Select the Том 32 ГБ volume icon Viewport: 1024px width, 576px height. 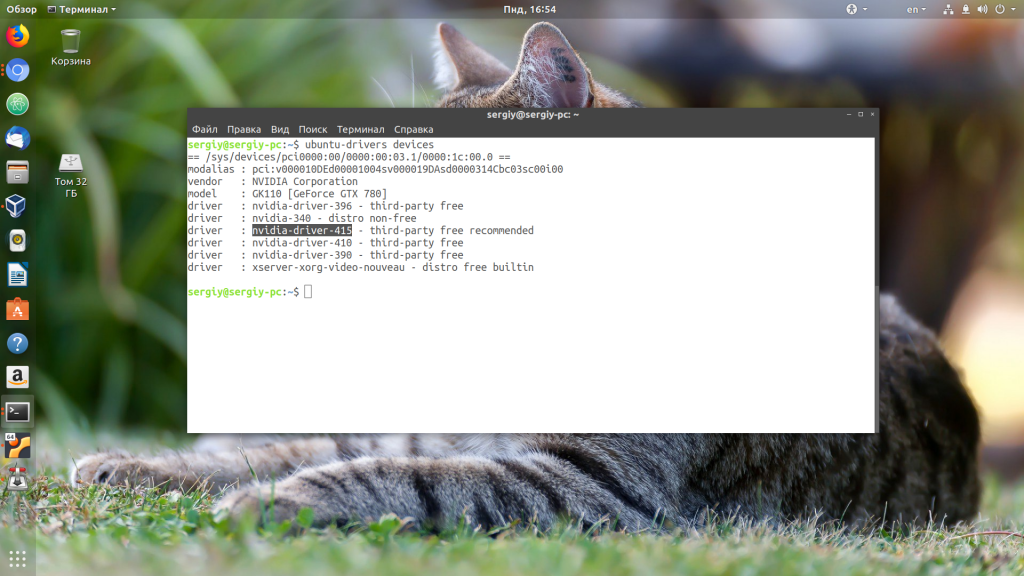pos(71,175)
